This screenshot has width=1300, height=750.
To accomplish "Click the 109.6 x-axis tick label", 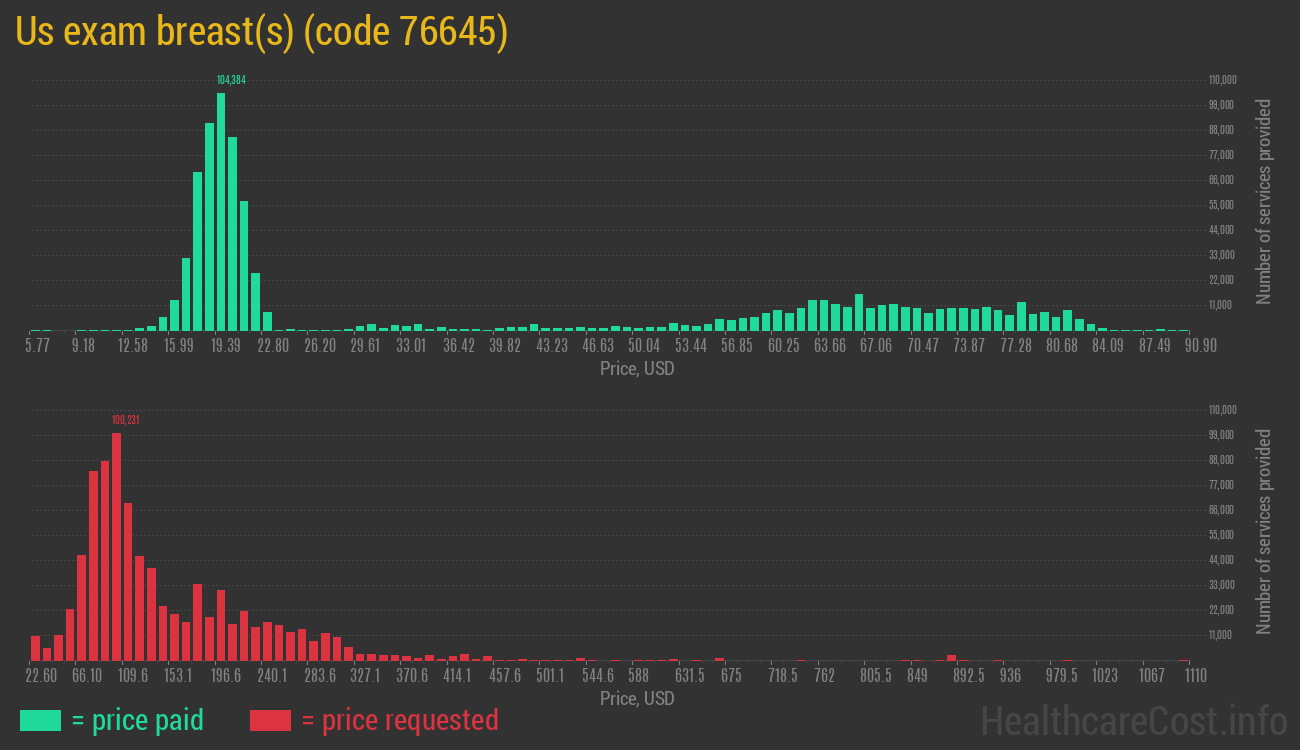I will 132,676.
